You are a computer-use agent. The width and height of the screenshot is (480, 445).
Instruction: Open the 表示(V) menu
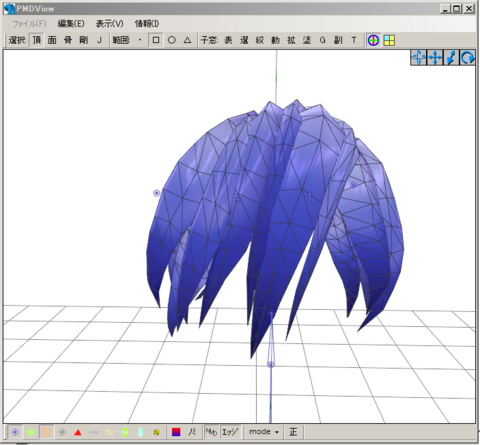[x=109, y=24]
